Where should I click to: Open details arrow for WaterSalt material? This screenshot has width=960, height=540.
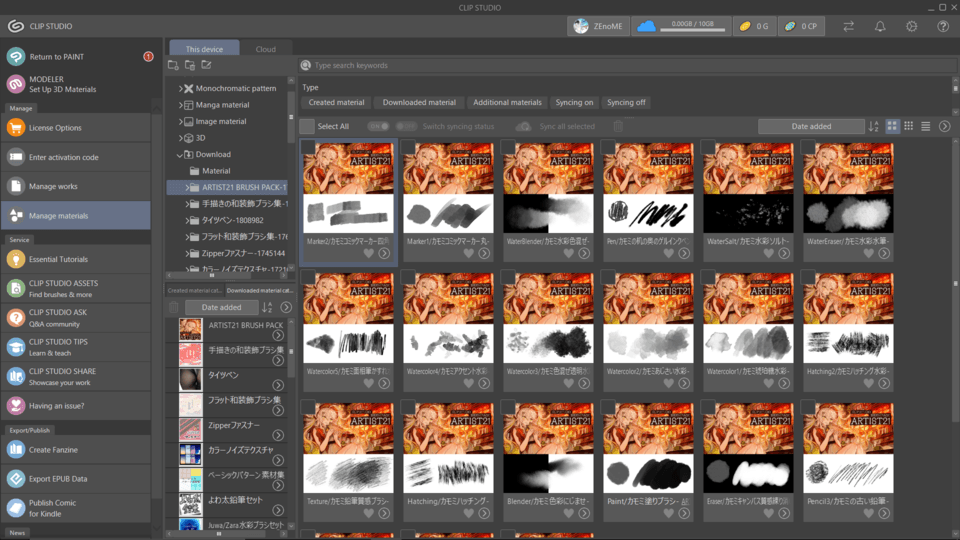pos(784,253)
